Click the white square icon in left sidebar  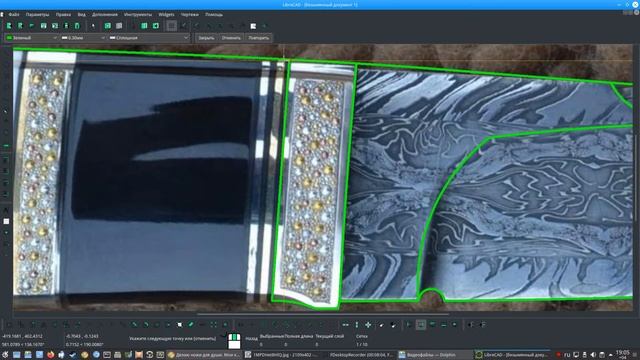[x=6, y=221]
